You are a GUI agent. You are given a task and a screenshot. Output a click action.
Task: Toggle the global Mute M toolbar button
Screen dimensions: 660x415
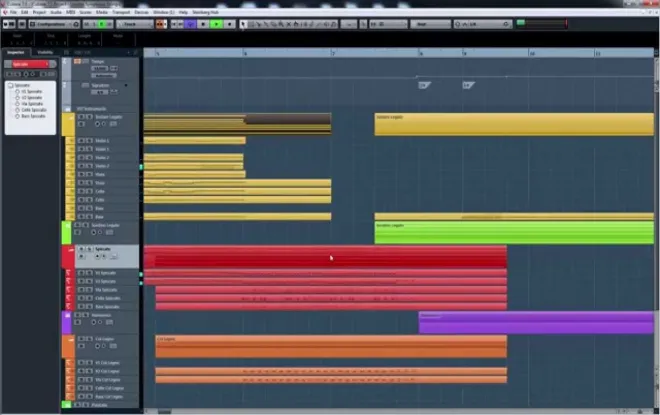pyautogui.click(x=86, y=24)
